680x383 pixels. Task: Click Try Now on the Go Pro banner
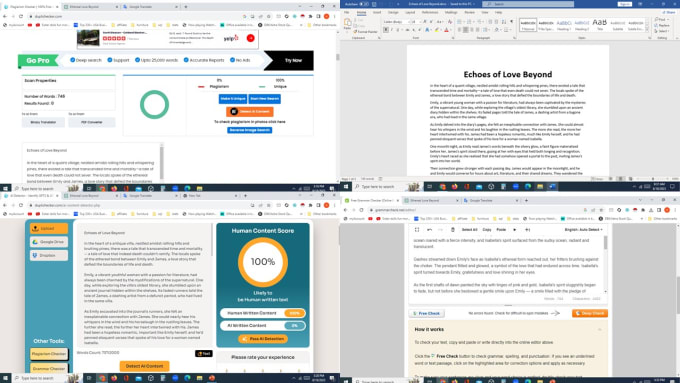293,60
